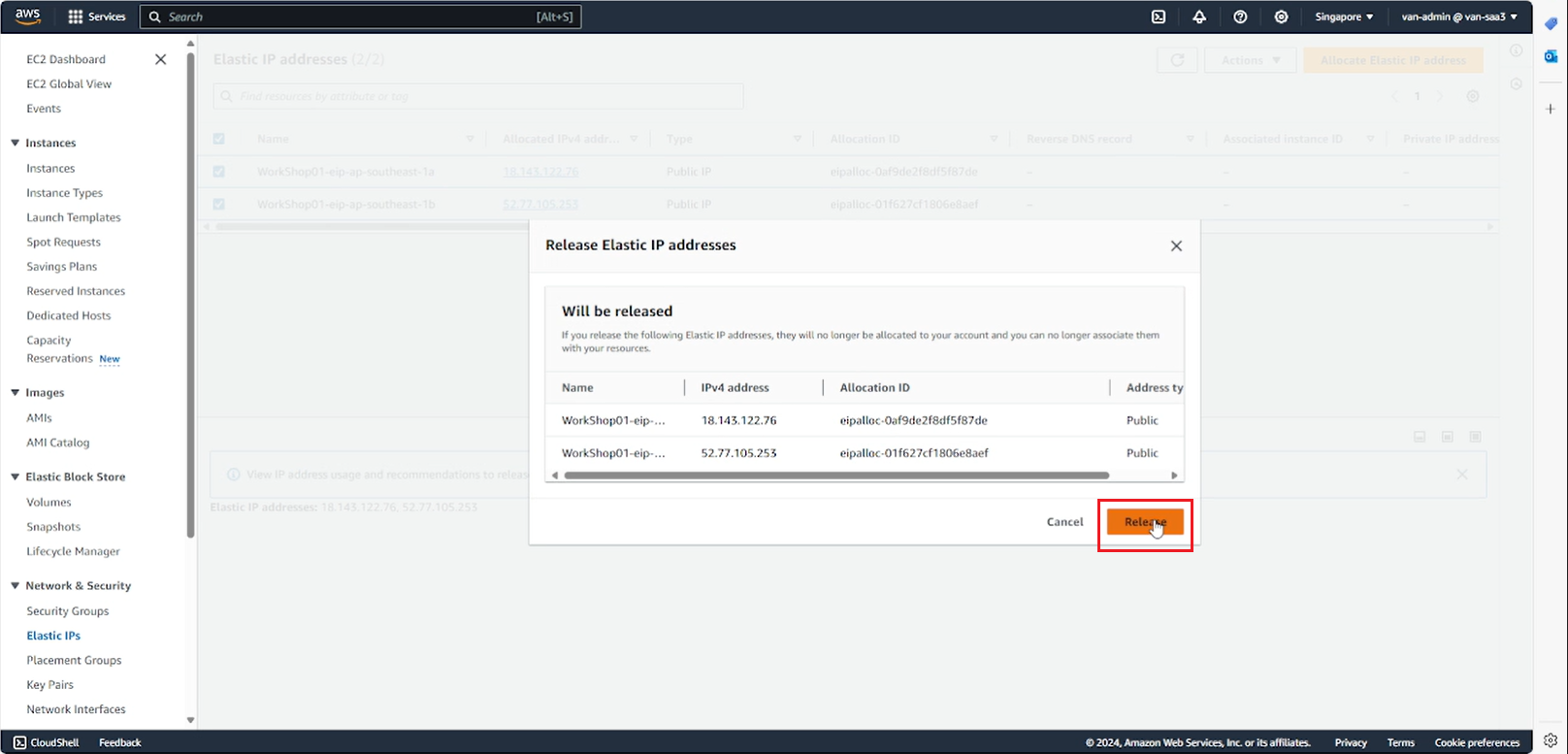Viewport: 1568px width, 754px height.
Task: Select dialog cell 52.77.105.253
Action: (738, 453)
